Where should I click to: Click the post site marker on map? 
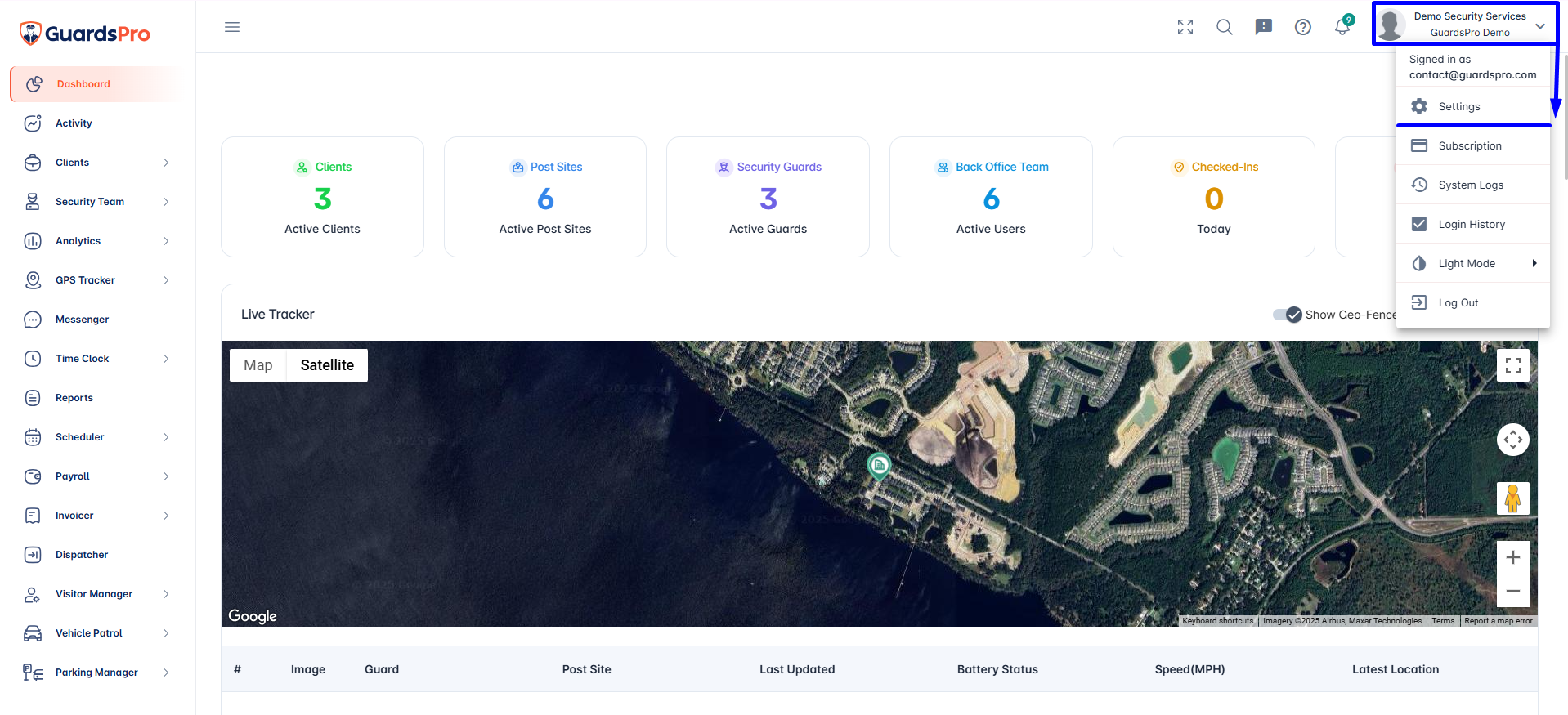pos(879,466)
